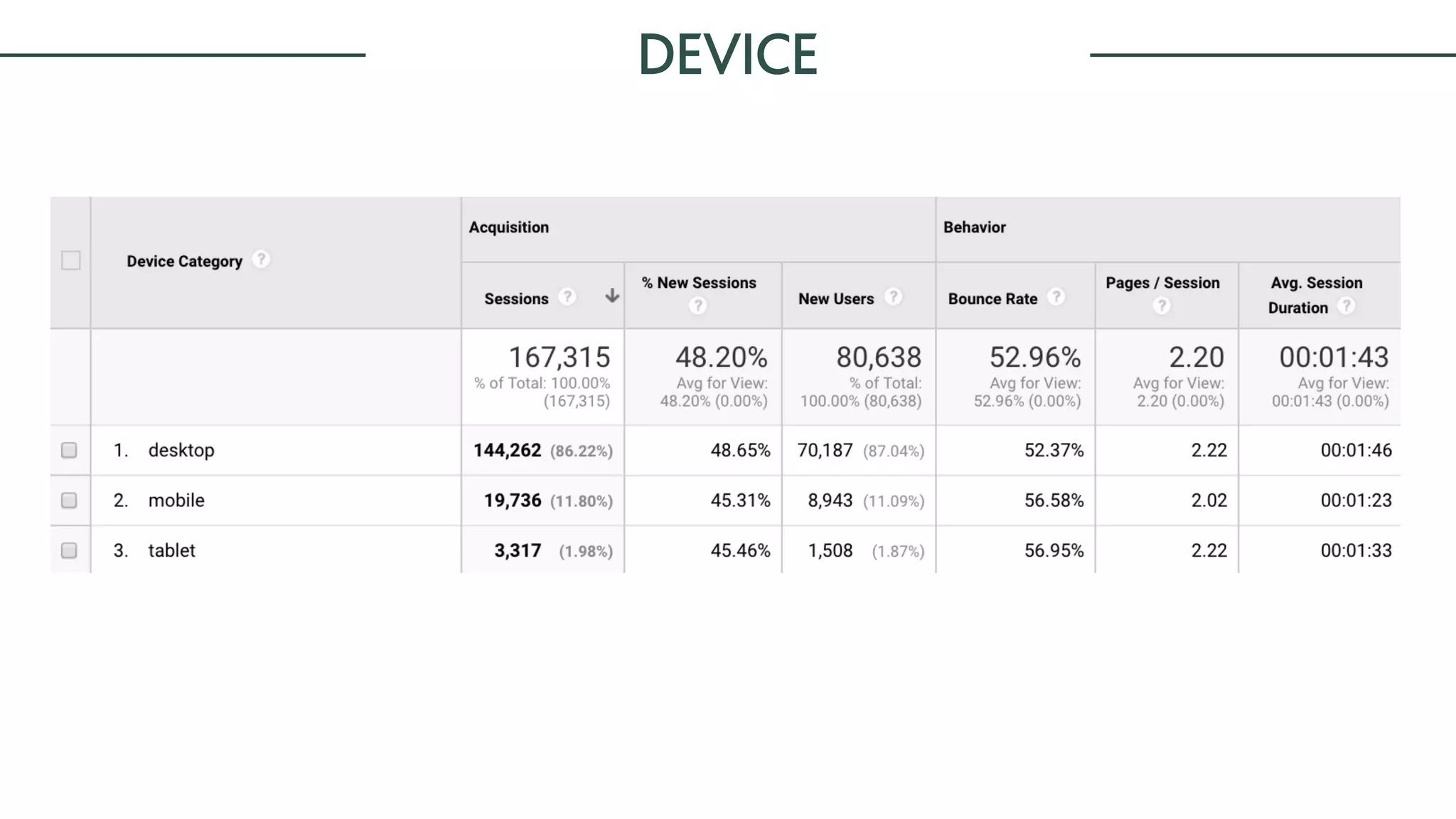Sort by the Sessions column header
Screen dimensions: 1456x819
coord(516,299)
